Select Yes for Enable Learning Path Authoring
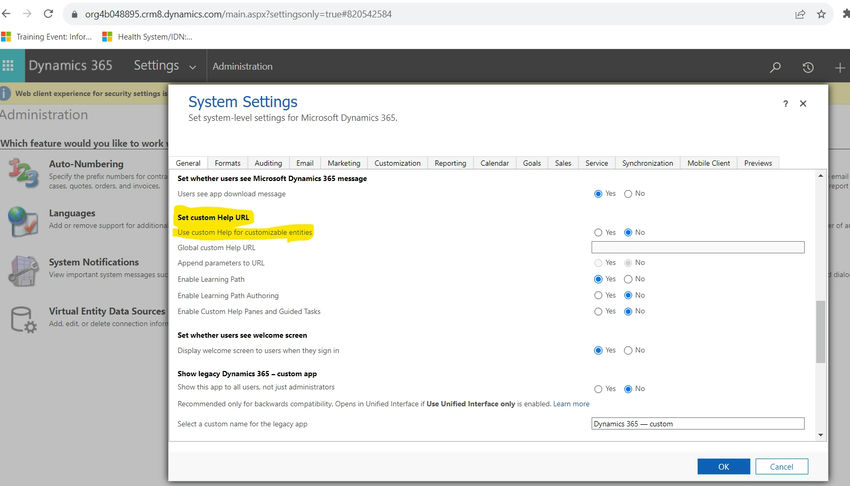This screenshot has width=850, height=486. tap(598, 295)
